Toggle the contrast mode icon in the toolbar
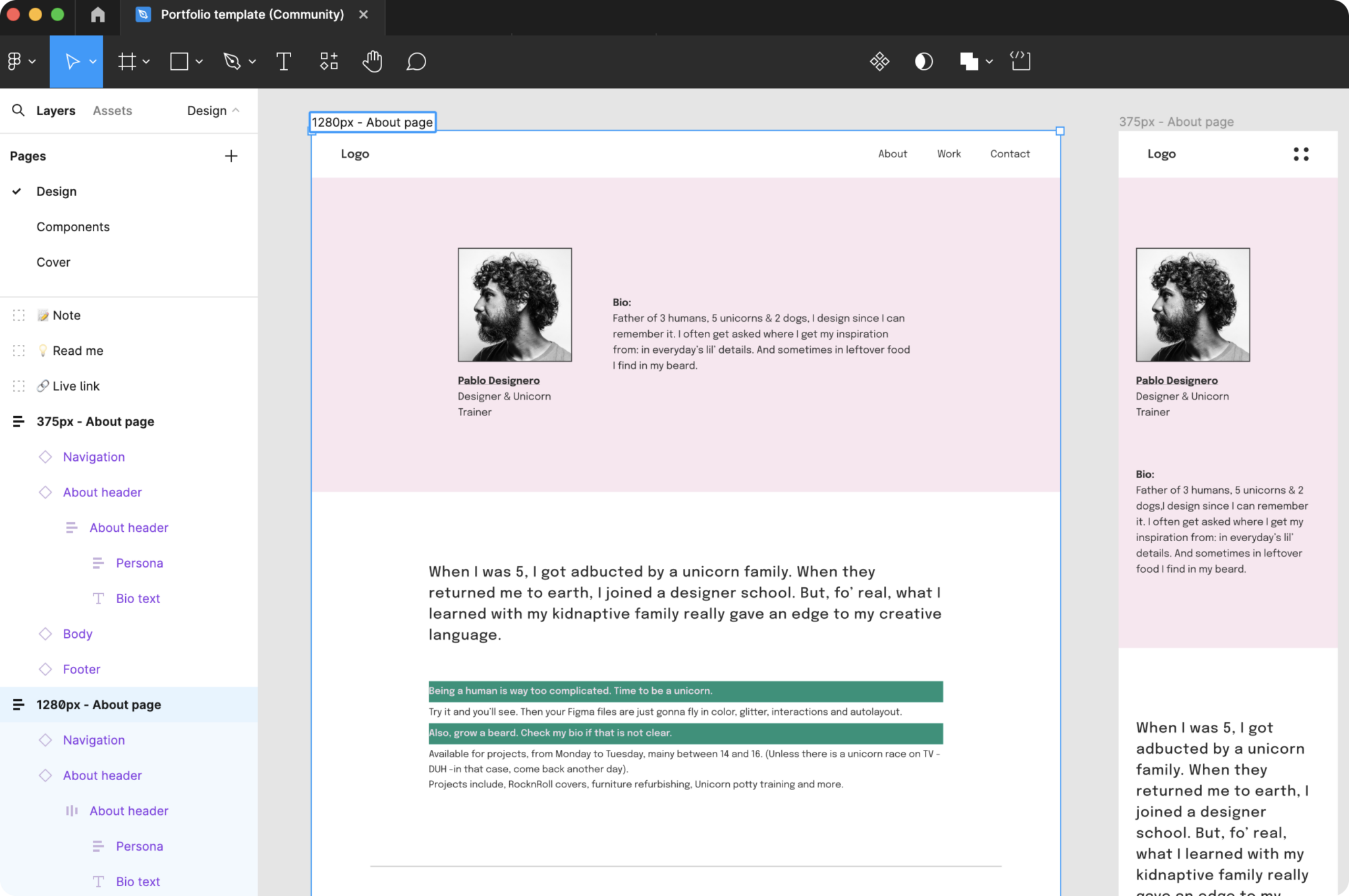Viewport: 1349px width, 896px height. [923, 61]
